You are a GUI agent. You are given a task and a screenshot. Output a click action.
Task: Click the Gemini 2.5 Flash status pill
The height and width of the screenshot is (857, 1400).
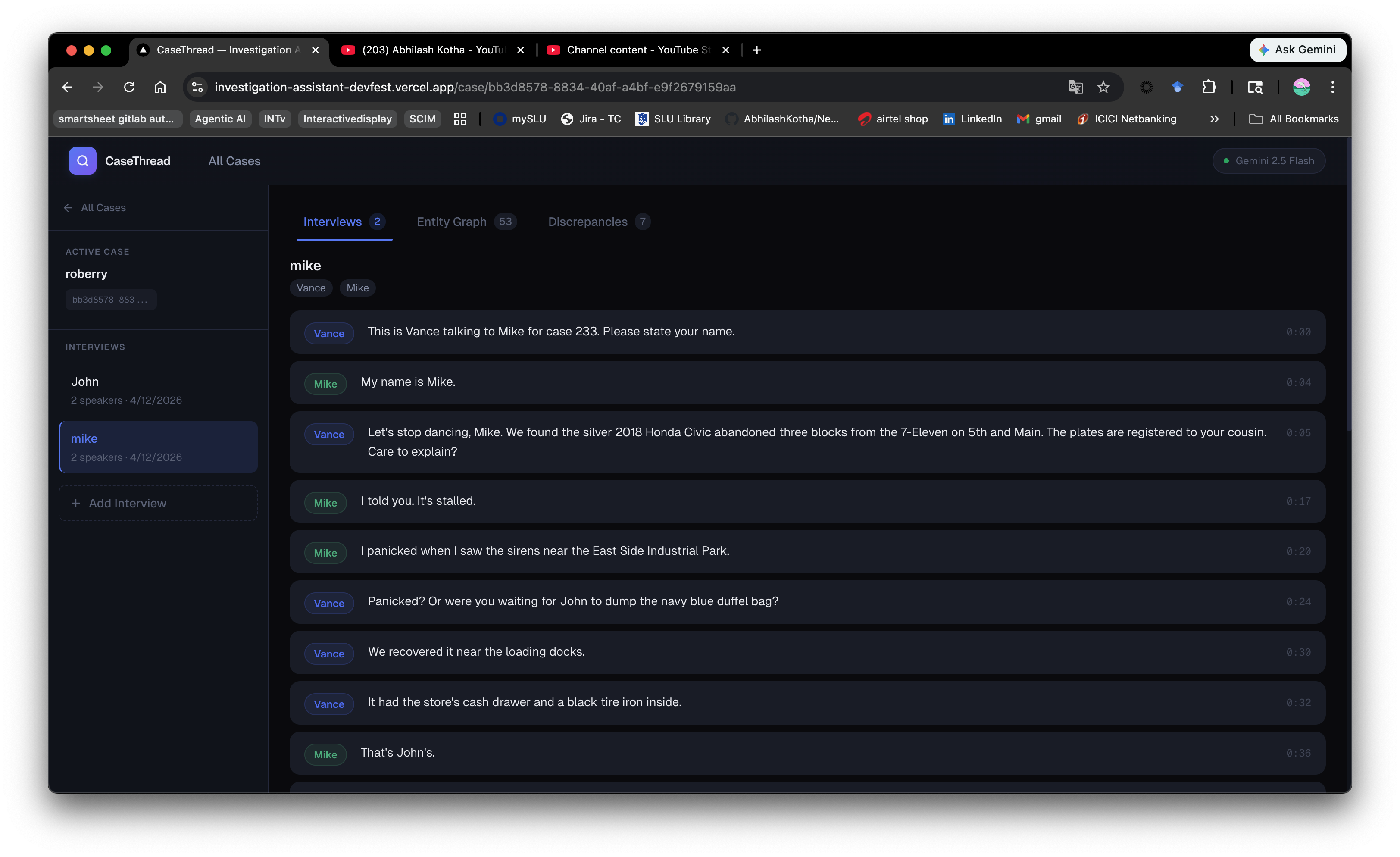pyautogui.click(x=1268, y=161)
